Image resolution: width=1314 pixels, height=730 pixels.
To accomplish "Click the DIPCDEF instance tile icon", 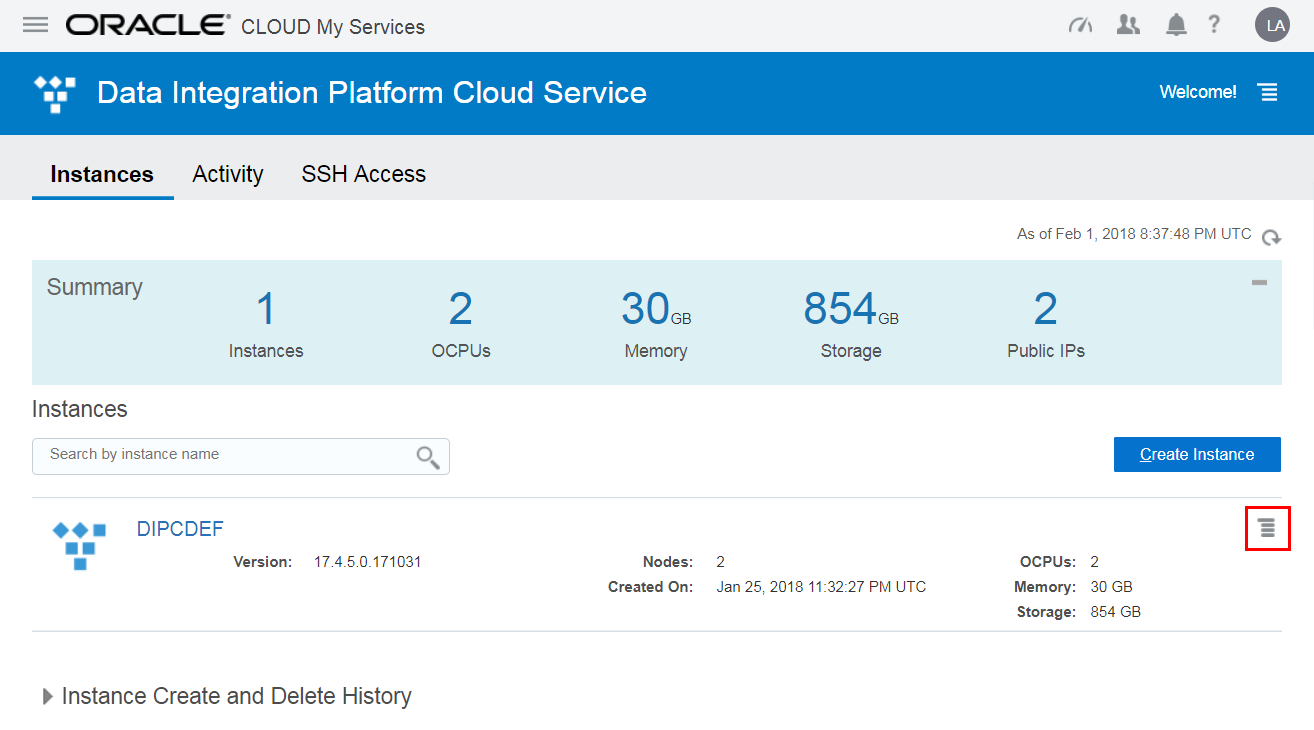I will [x=79, y=545].
